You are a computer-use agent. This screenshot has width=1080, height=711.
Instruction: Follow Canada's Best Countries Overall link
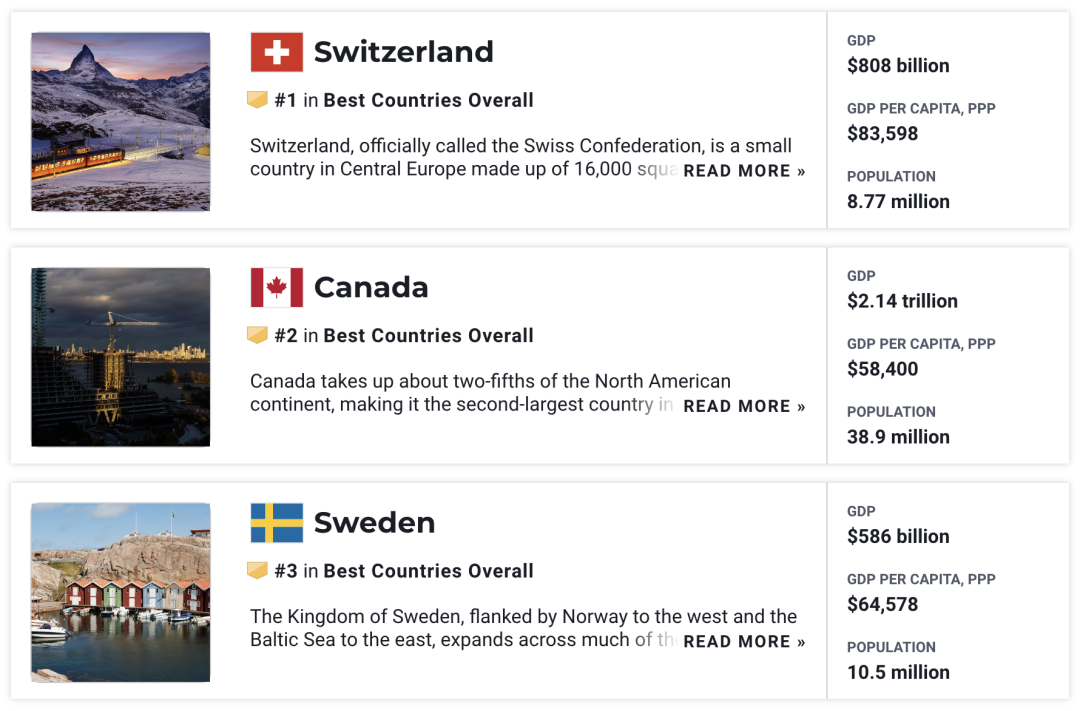coord(428,336)
